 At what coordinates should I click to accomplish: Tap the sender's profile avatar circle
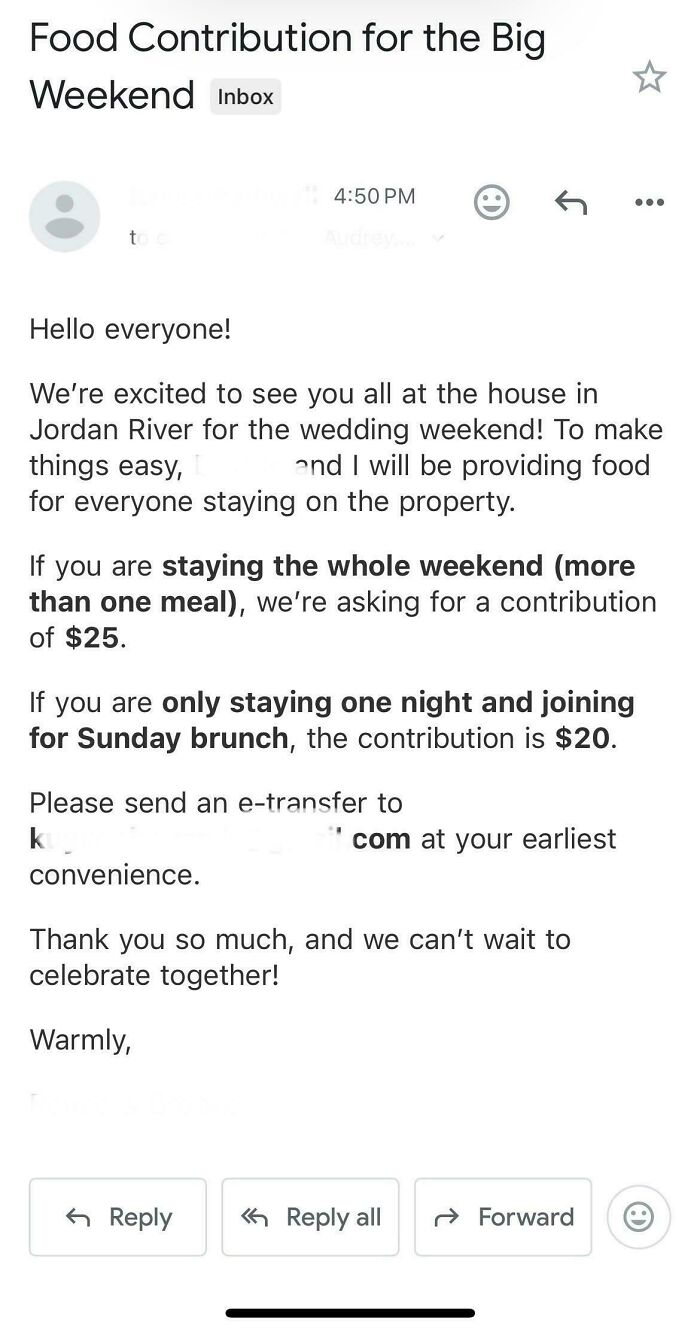pos(64,216)
